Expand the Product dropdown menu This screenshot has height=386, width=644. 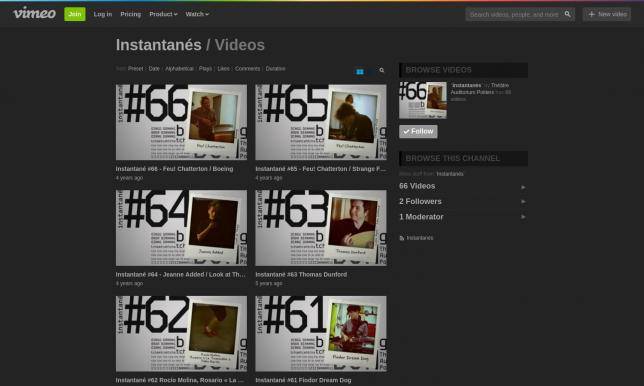[163, 14]
